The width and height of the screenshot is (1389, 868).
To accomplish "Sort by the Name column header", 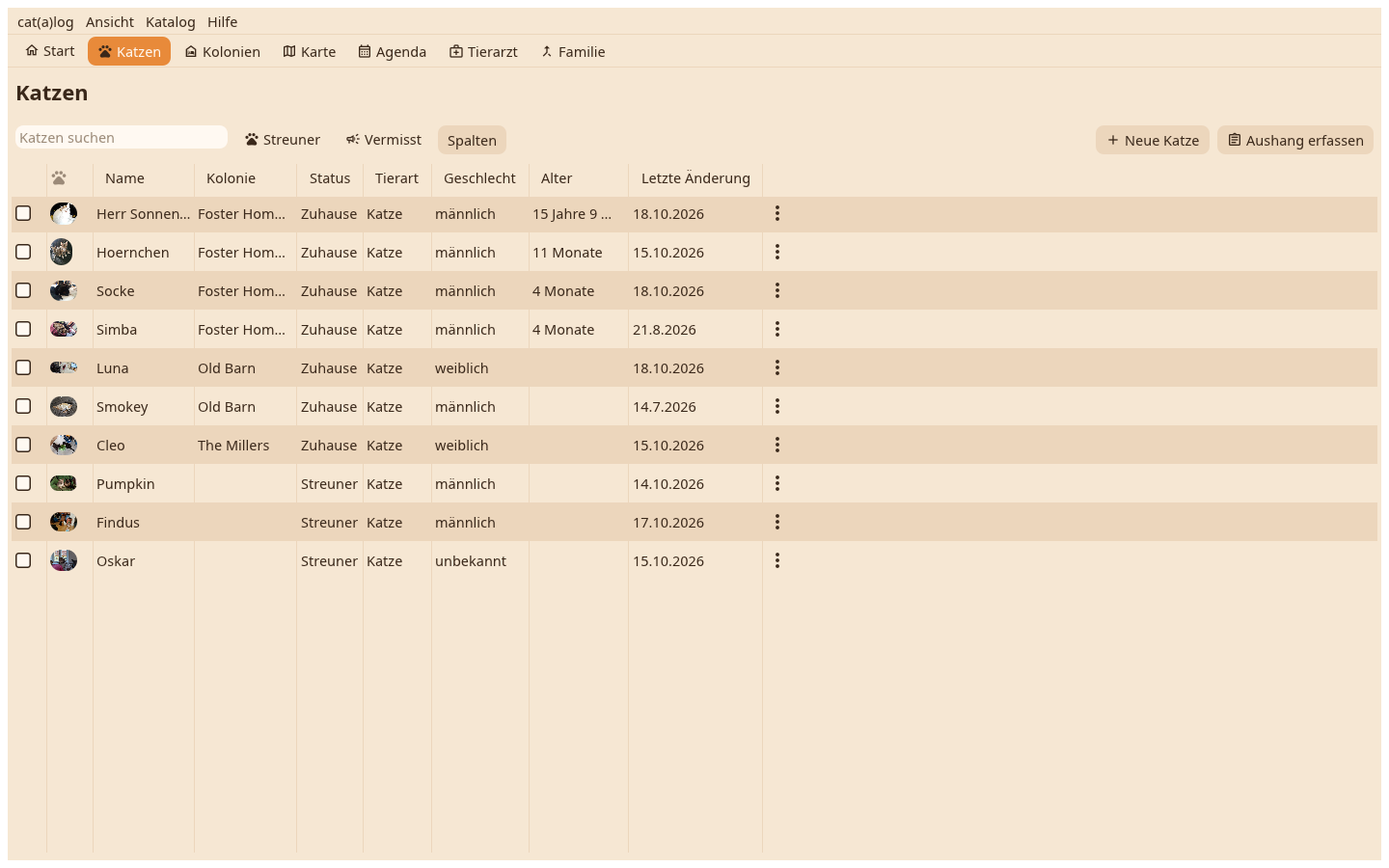I will (x=144, y=178).
